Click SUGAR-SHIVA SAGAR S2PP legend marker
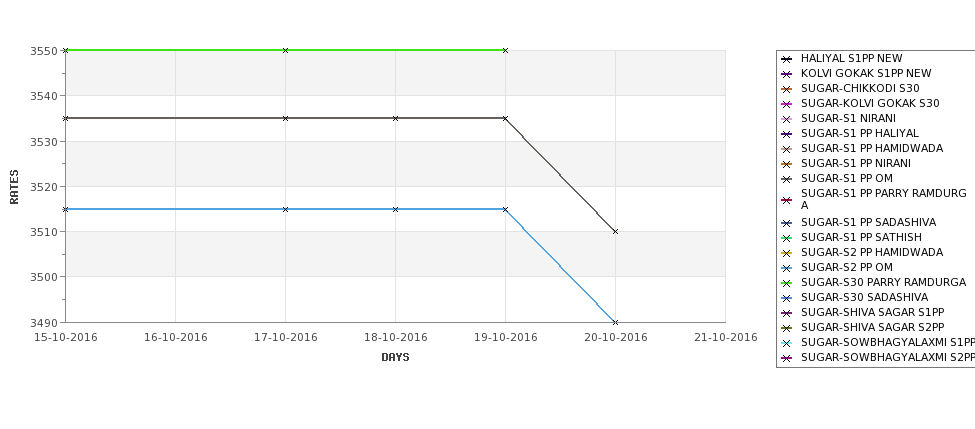Screen dimensions: 975x429 point(787,328)
